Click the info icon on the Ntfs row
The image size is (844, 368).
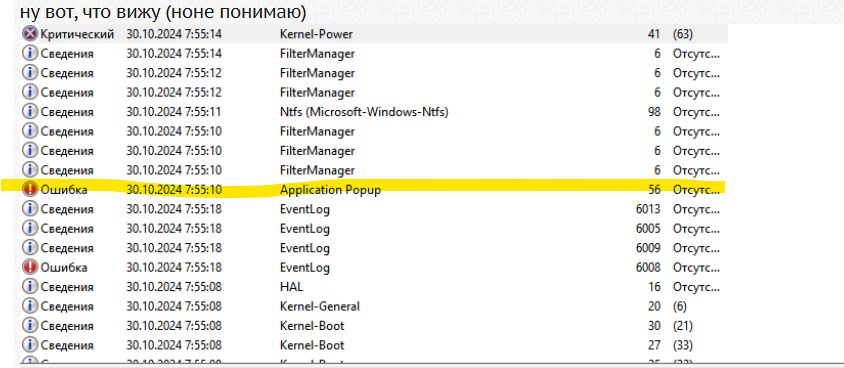pyautogui.click(x=30, y=112)
